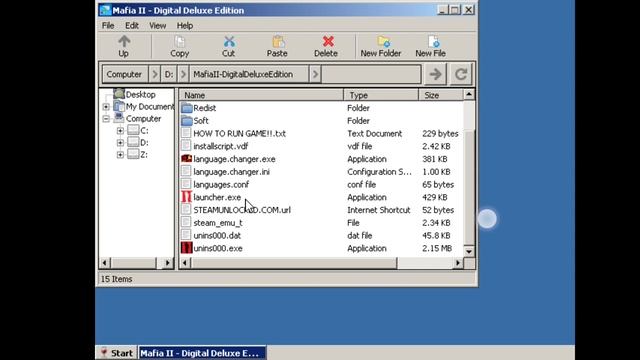The image size is (640, 360).
Task: Expand the D: drive node
Action: (x=120, y=143)
